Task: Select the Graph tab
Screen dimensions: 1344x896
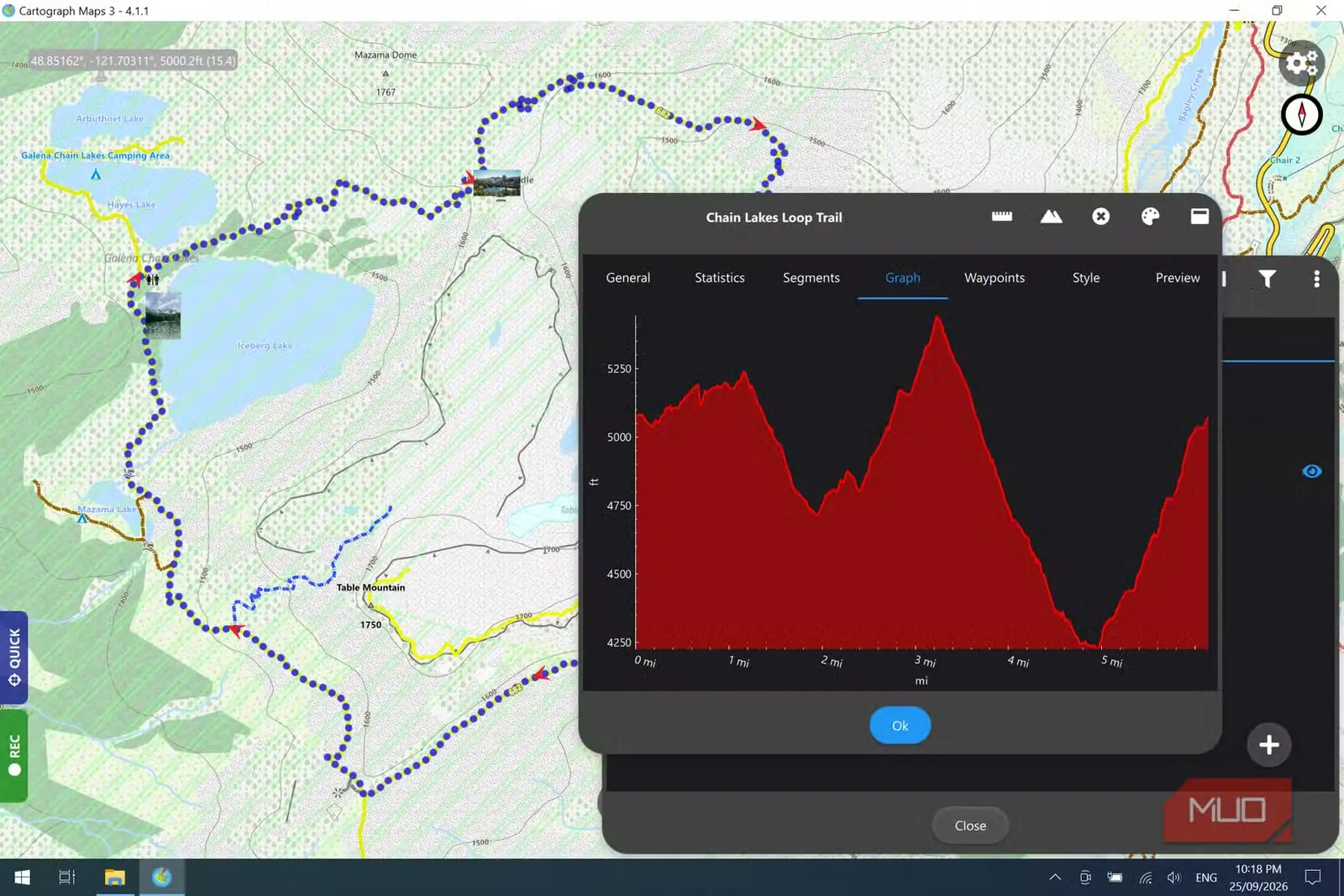Action: coord(902,278)
